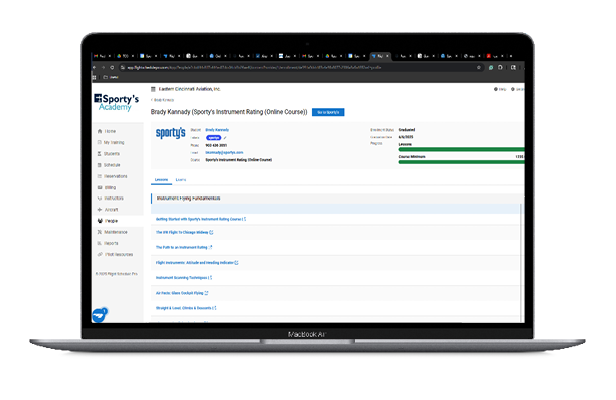The width and height of the screenshot is (616, 400).
Task: Switch to the Lessons tab
Action: point(161,180)
